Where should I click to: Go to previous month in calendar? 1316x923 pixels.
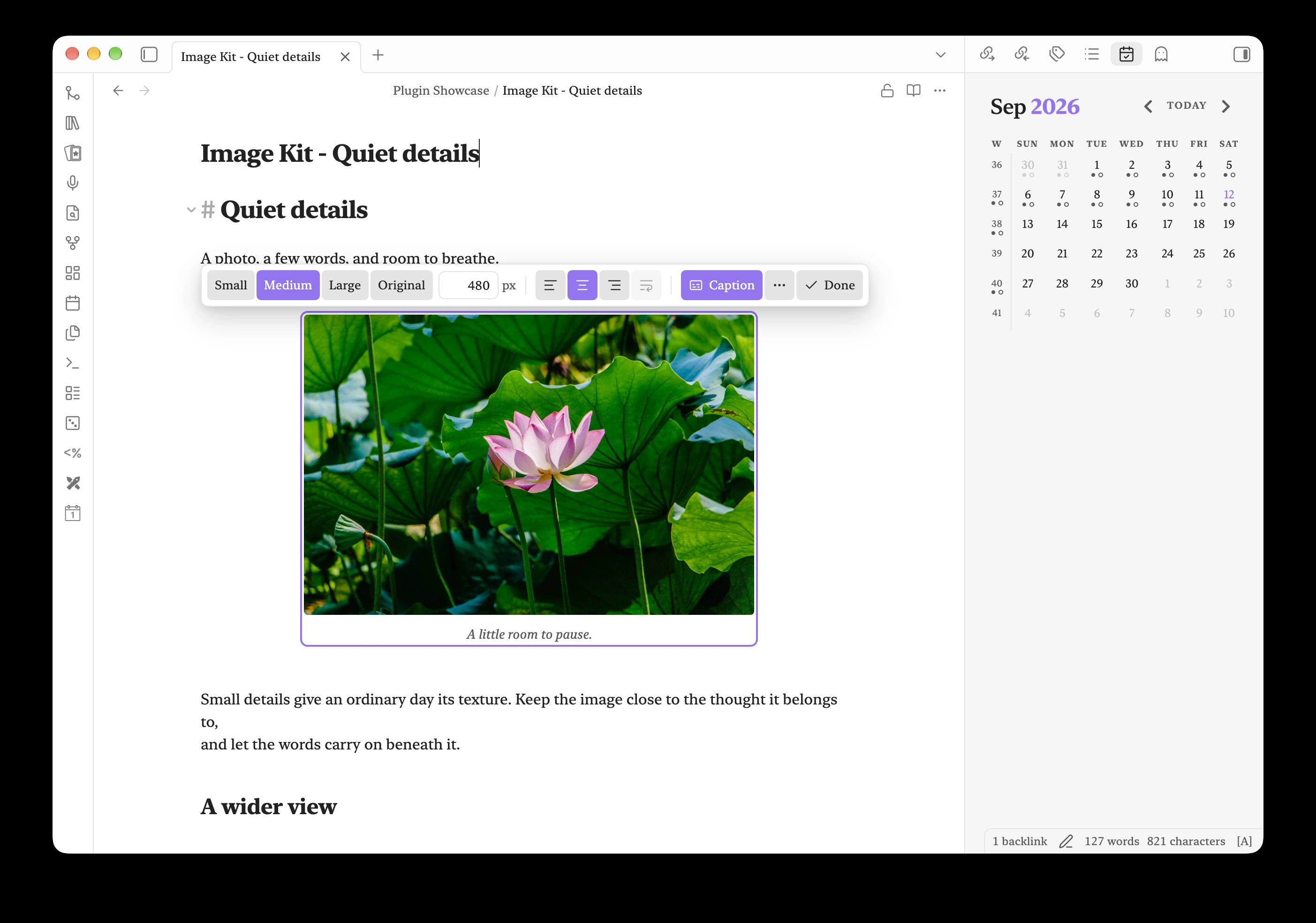coord(1148,106)
